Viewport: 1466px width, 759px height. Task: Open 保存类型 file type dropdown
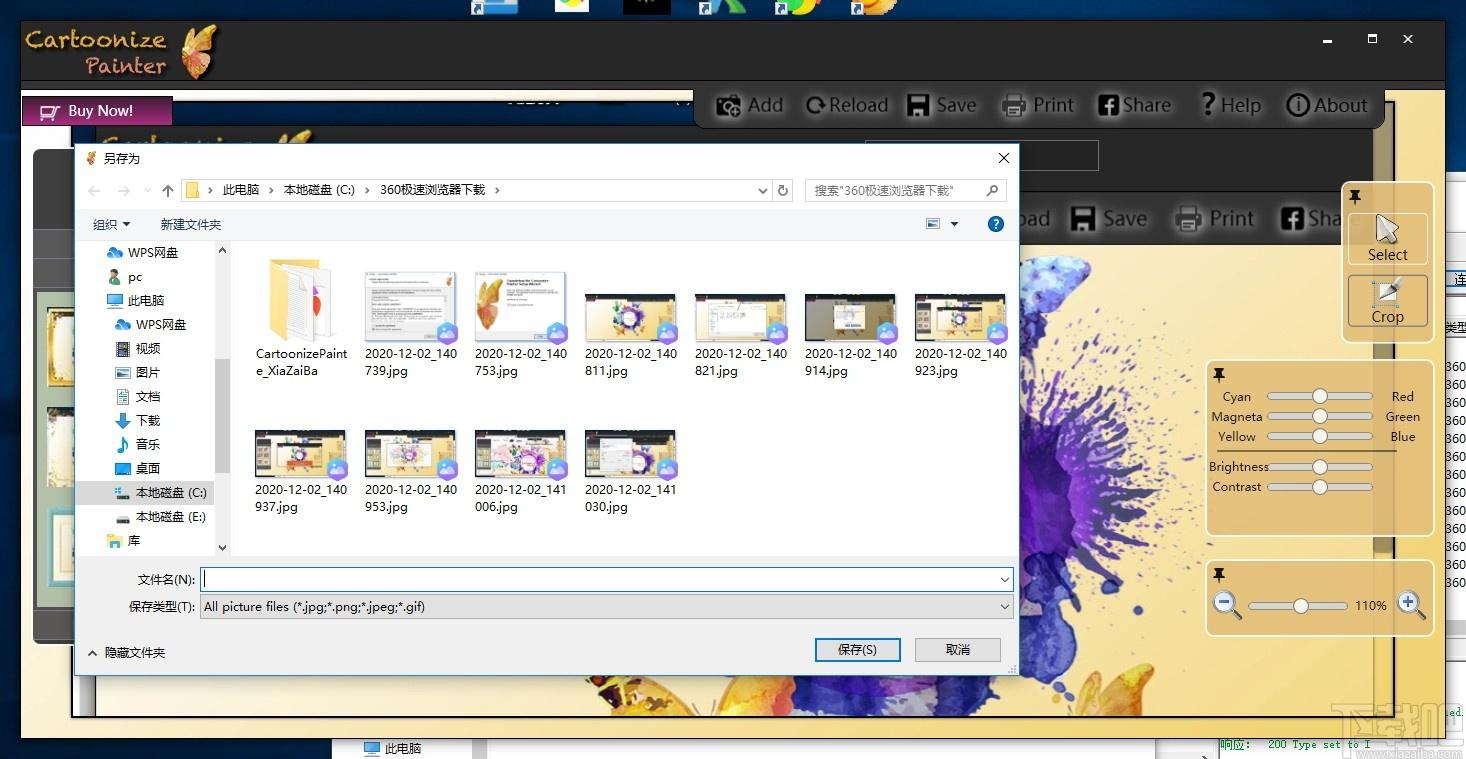[x=606, y=606]
